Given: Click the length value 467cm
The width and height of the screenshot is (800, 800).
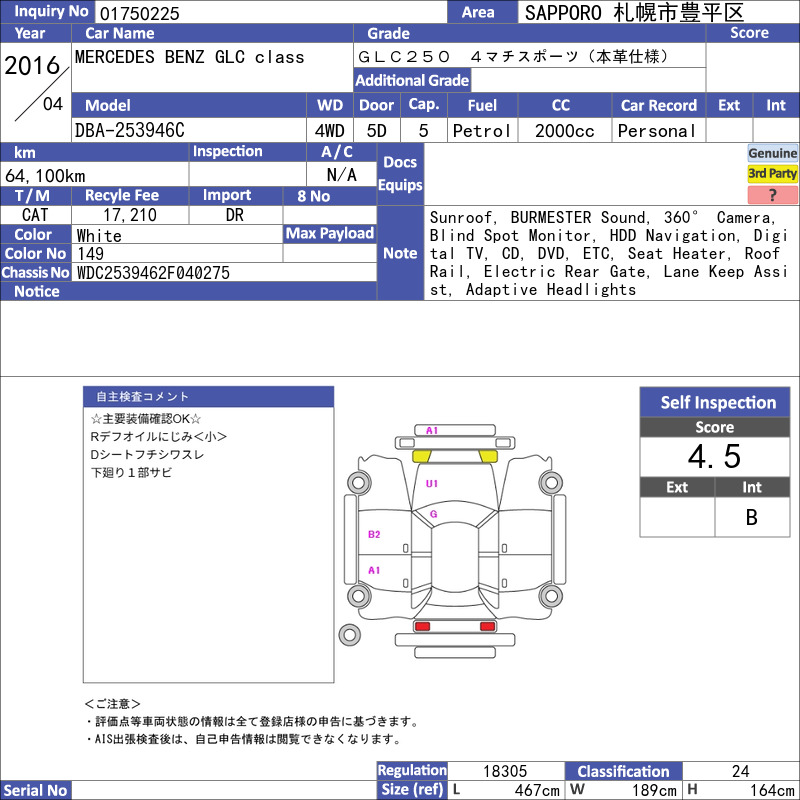Looking at the screenshot, I should coord(537,790).
